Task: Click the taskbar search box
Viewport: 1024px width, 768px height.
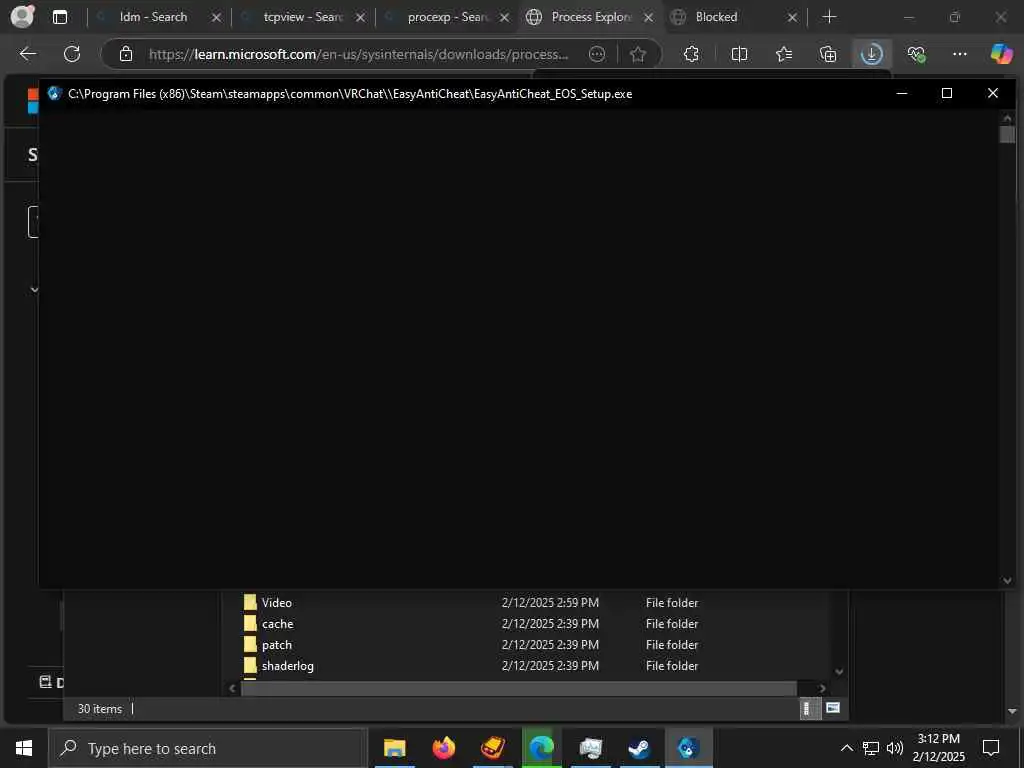Action: [x=208, y=748]
